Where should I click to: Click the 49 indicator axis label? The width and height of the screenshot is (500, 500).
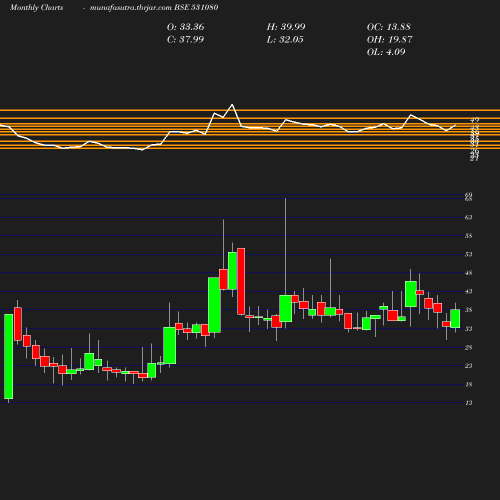click(475, 120)
